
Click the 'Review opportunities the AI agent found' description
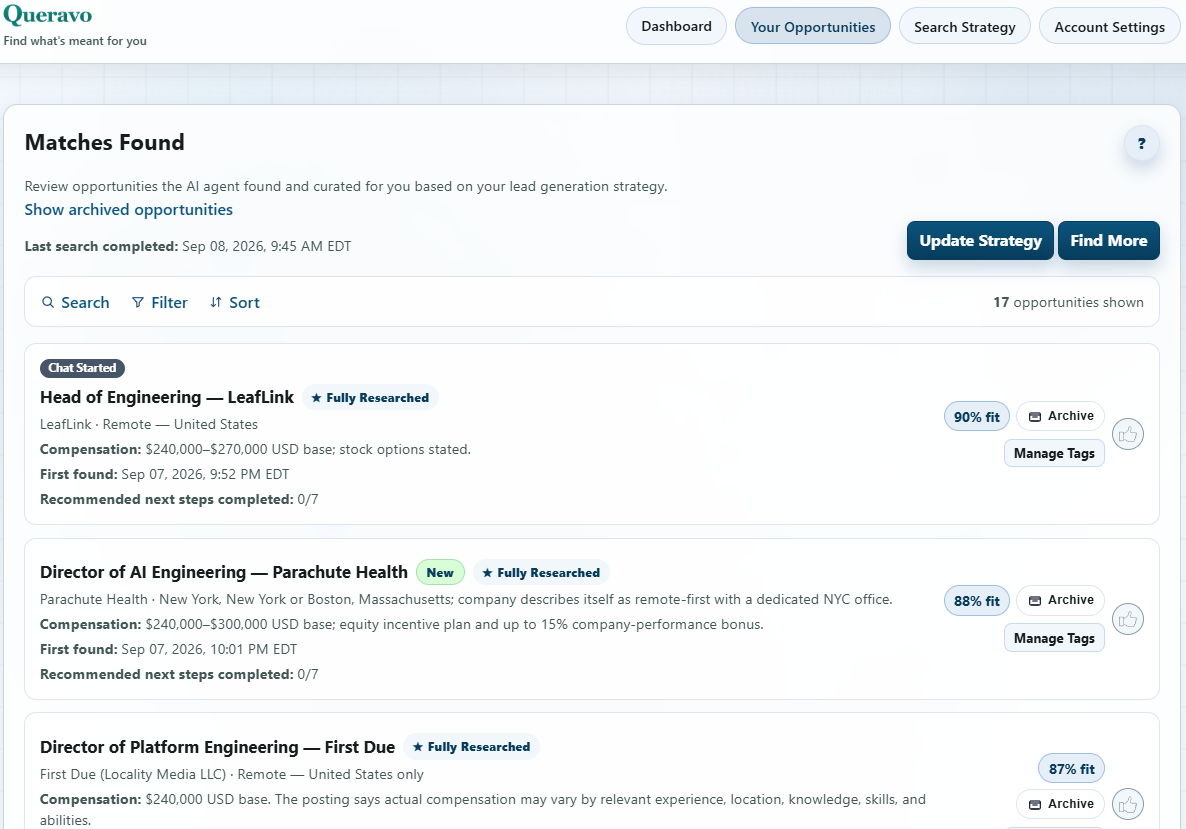click(346, 186)
